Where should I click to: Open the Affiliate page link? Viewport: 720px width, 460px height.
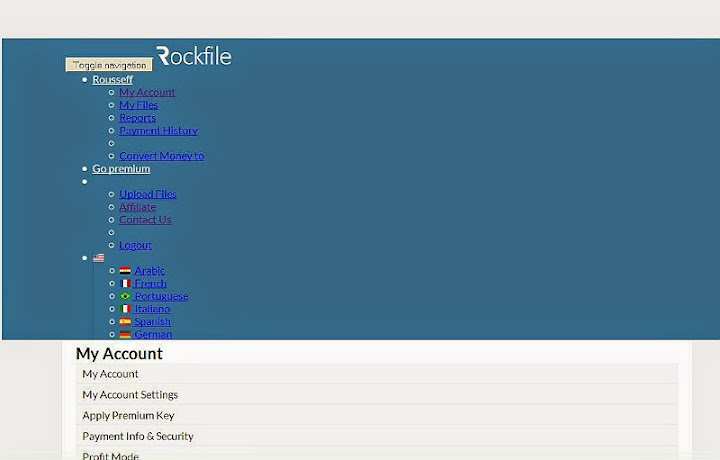tap(137, 207)
